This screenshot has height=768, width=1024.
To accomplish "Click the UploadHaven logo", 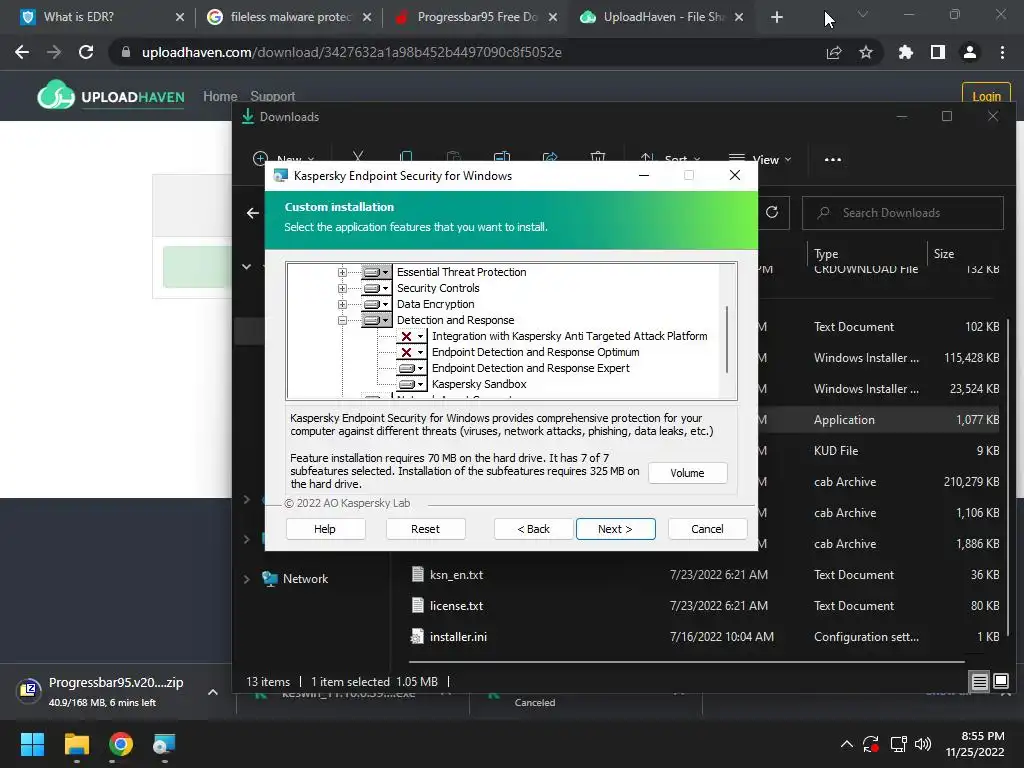I will click(x=111, y=97).
